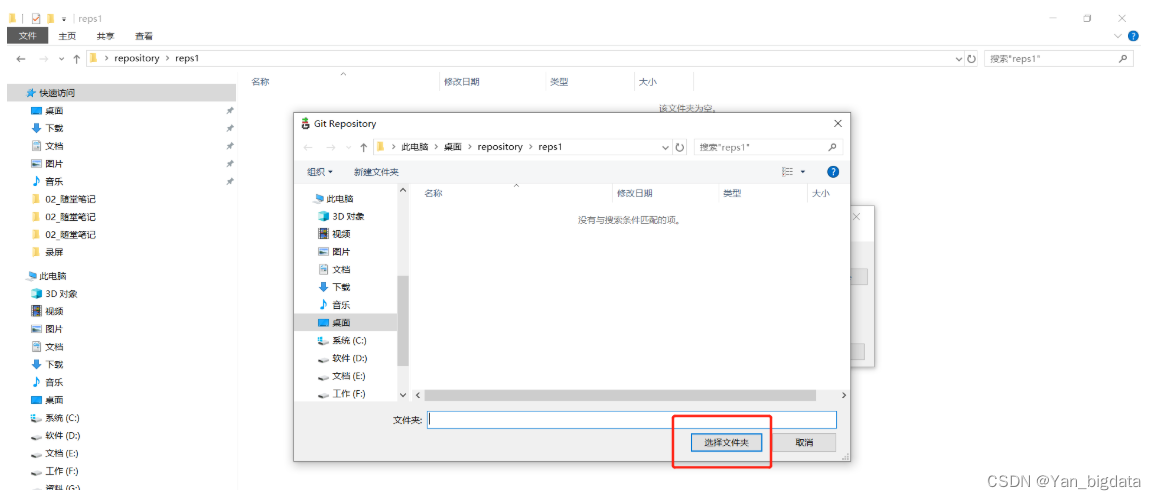Click dialog's help question-mark icon
Viewport: 1156px width, 500px height.
point(833,172)
